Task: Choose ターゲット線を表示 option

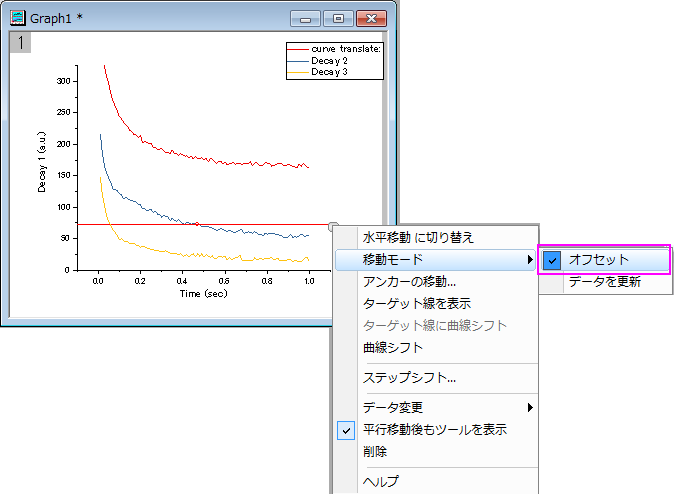Action: [417, 304]
